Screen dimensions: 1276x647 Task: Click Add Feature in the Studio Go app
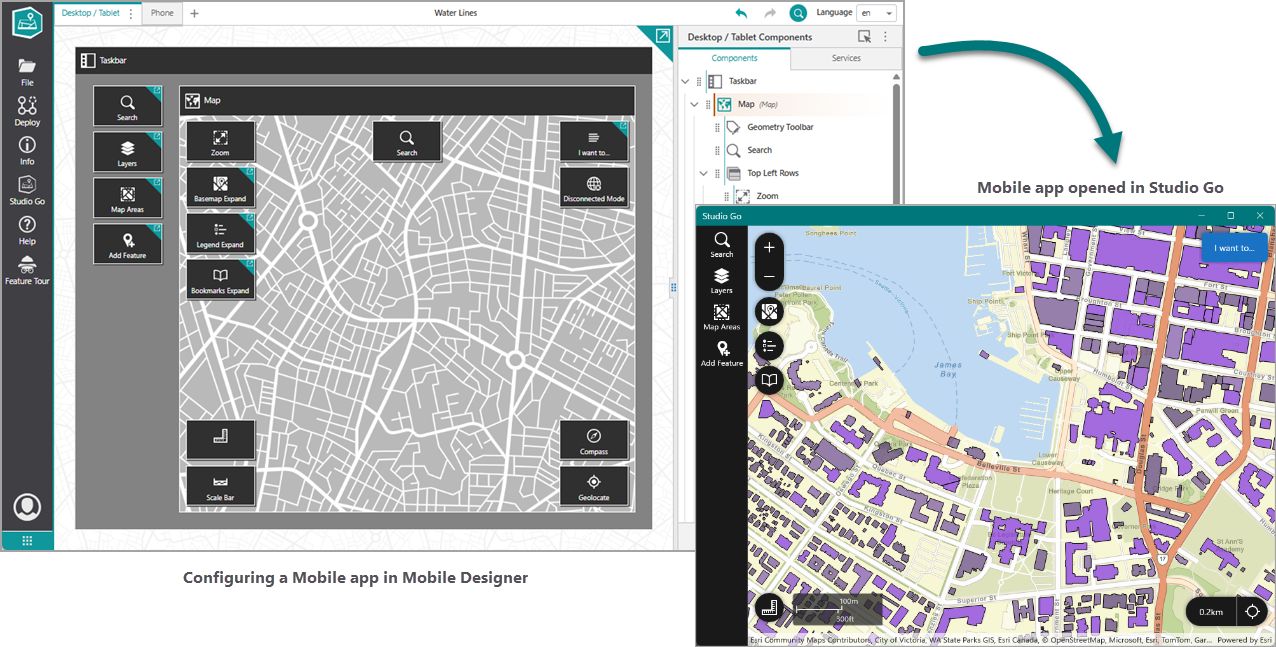click(x=722, y=353)
